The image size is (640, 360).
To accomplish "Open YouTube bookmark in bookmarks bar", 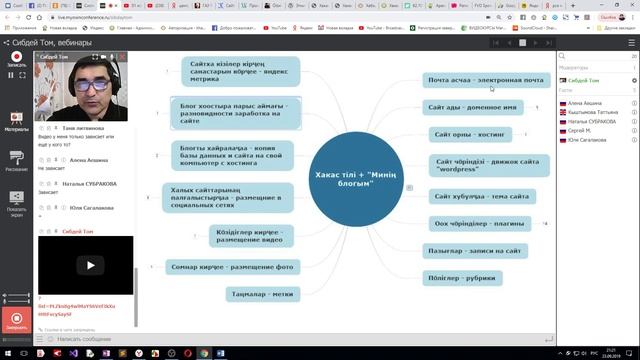I will [x=275, y=28].
